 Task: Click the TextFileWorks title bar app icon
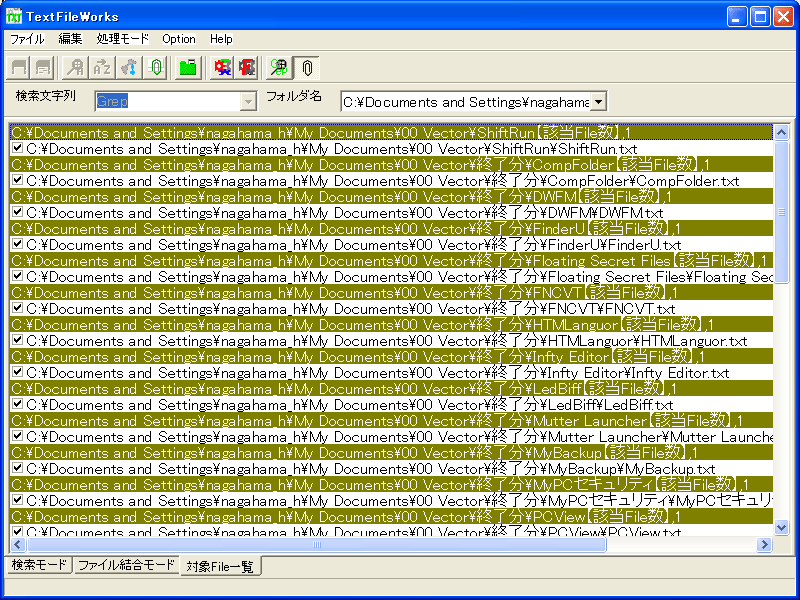coord(14,16)
